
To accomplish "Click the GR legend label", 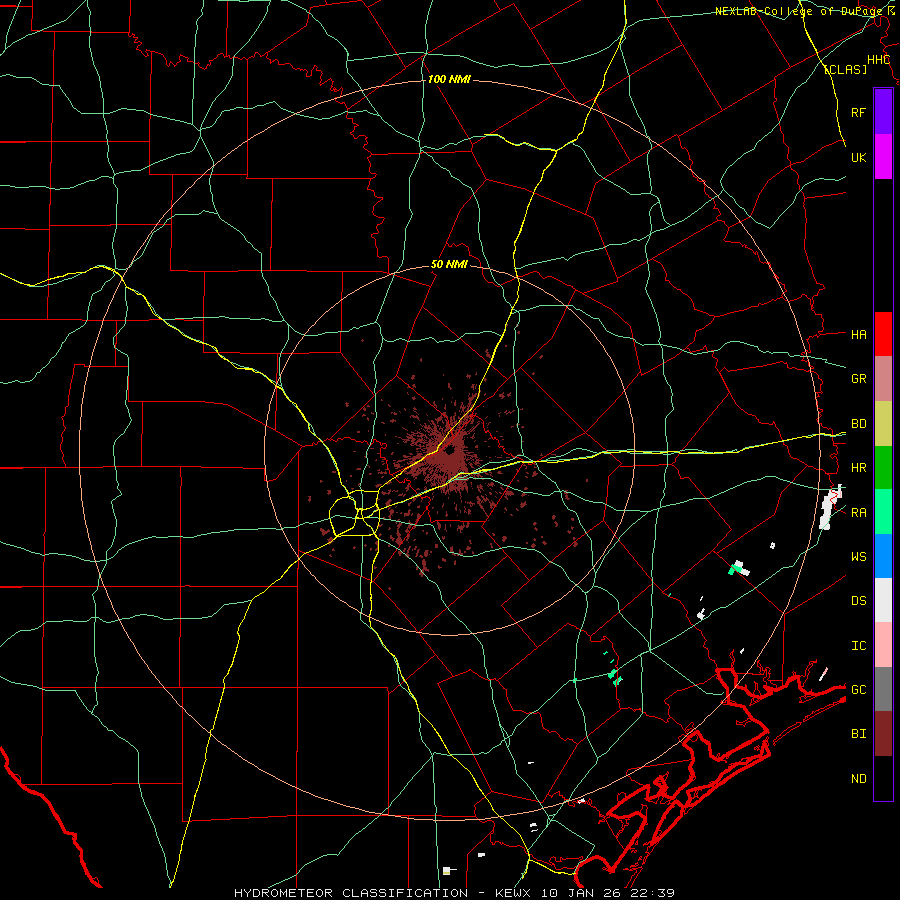I will (x=858, y=378).
